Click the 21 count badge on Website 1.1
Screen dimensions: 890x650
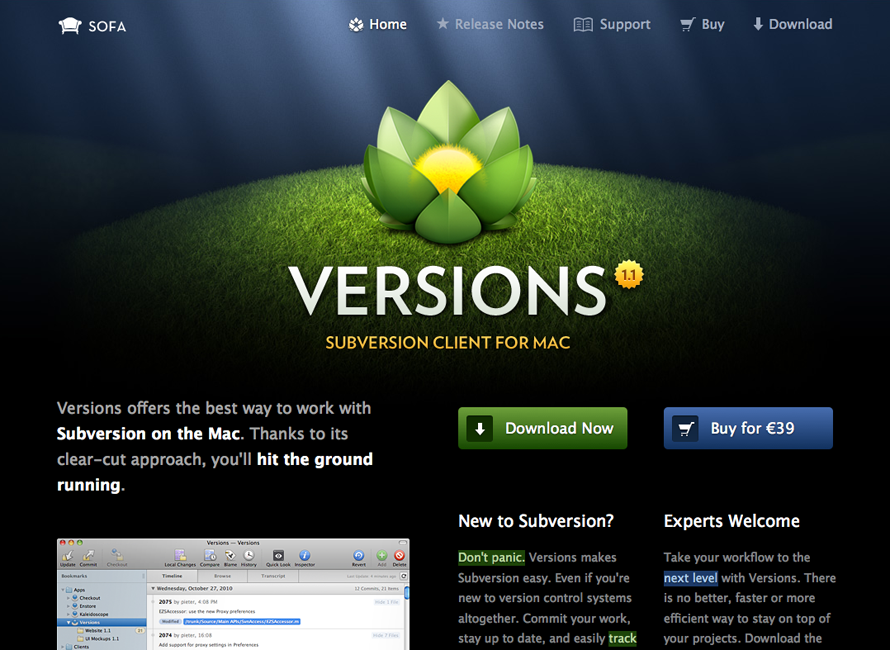(x=140, y=631)
